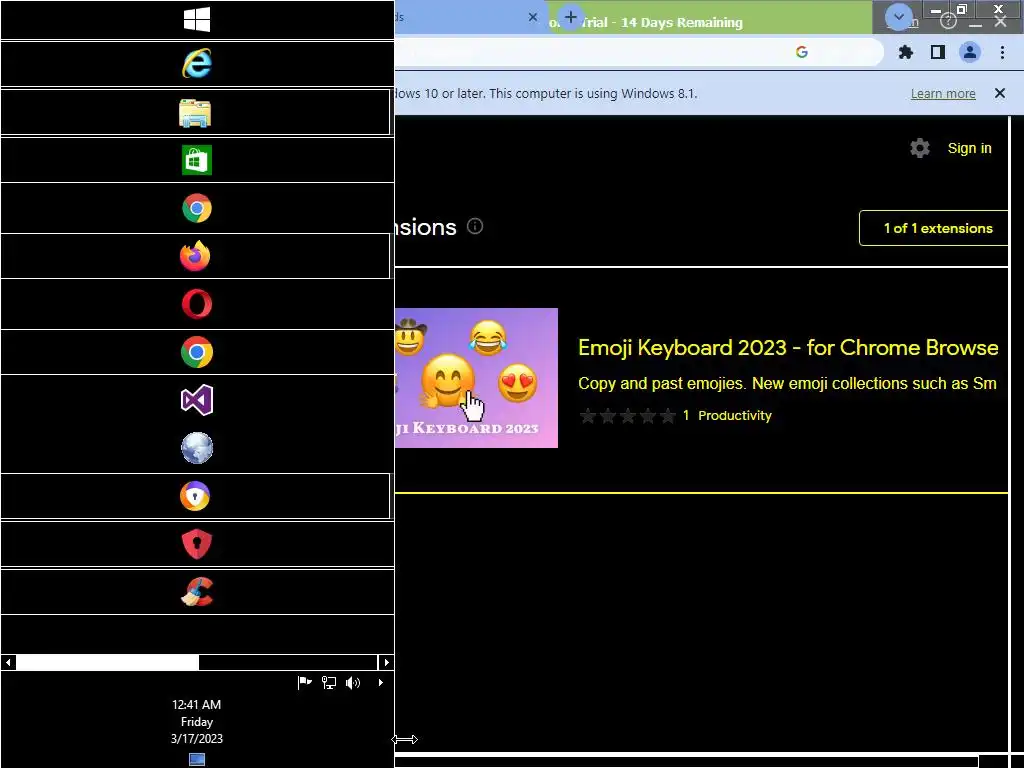
Task: Click the Learn more link in the info bar
Action: [943, 93]
